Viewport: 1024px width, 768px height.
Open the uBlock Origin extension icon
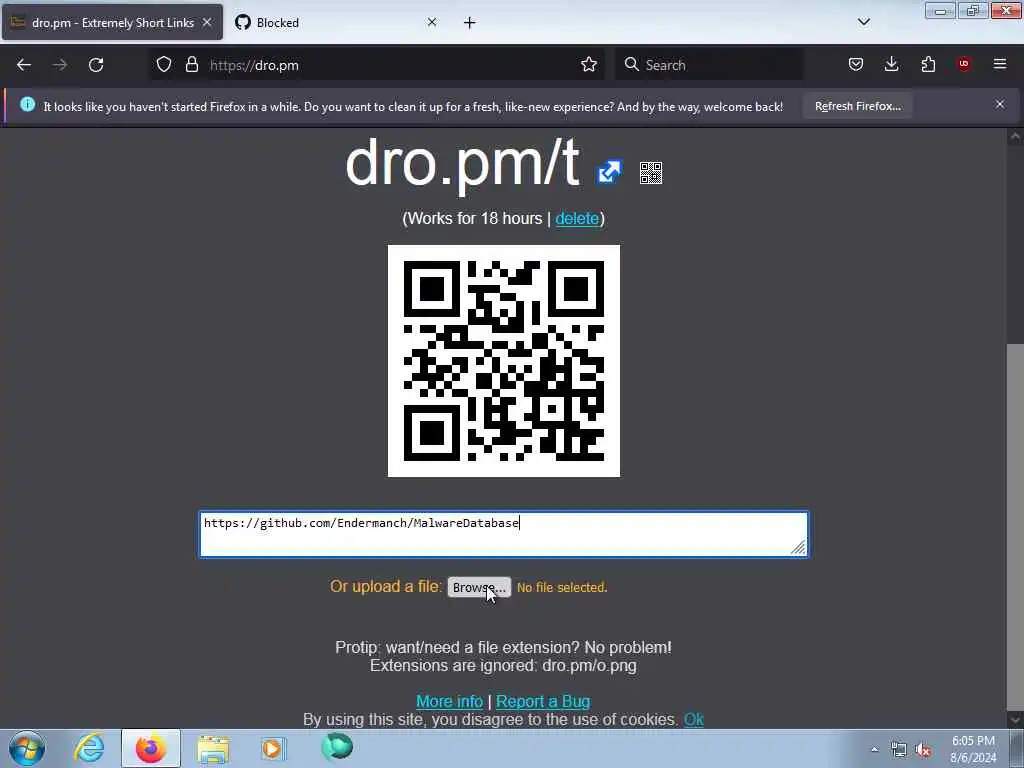[x=963, y=64]
